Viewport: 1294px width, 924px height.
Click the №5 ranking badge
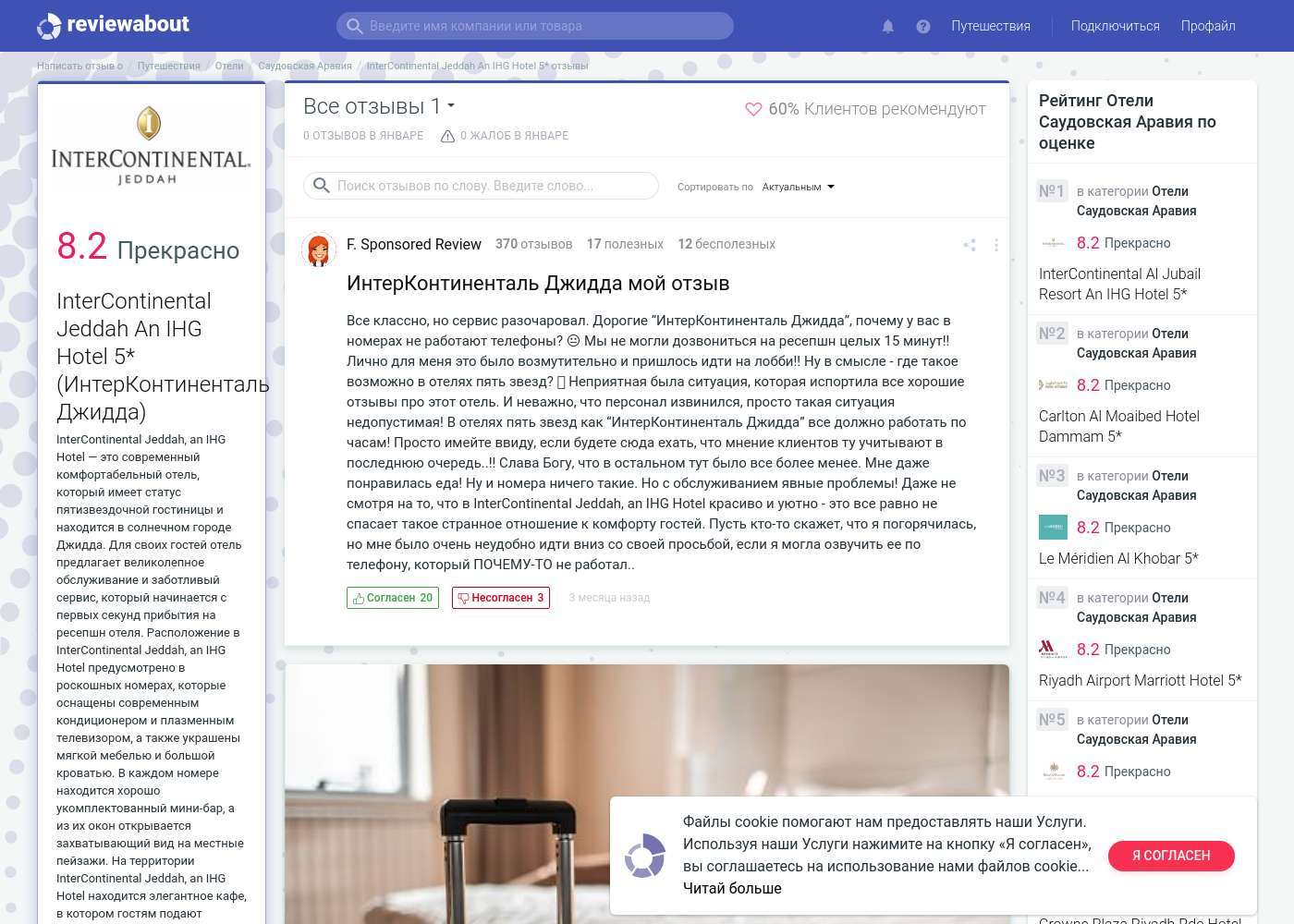click(x=1052, y=720)
